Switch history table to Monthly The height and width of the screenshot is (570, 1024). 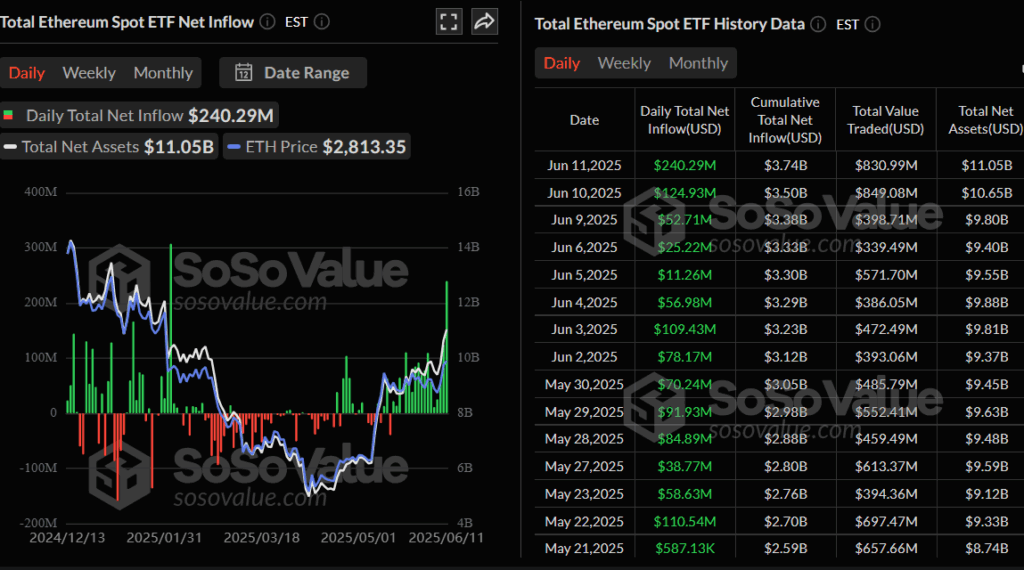698,63
